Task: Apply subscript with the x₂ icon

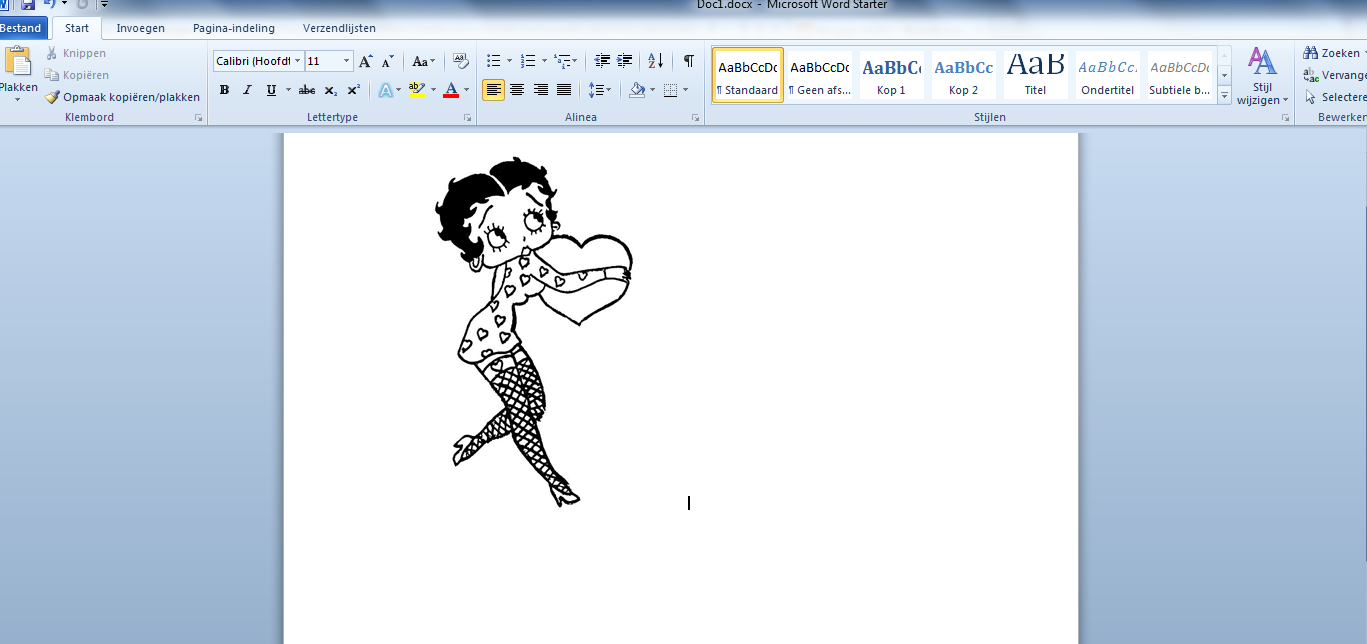Action: pyautogui.click(x=331, y=90)
